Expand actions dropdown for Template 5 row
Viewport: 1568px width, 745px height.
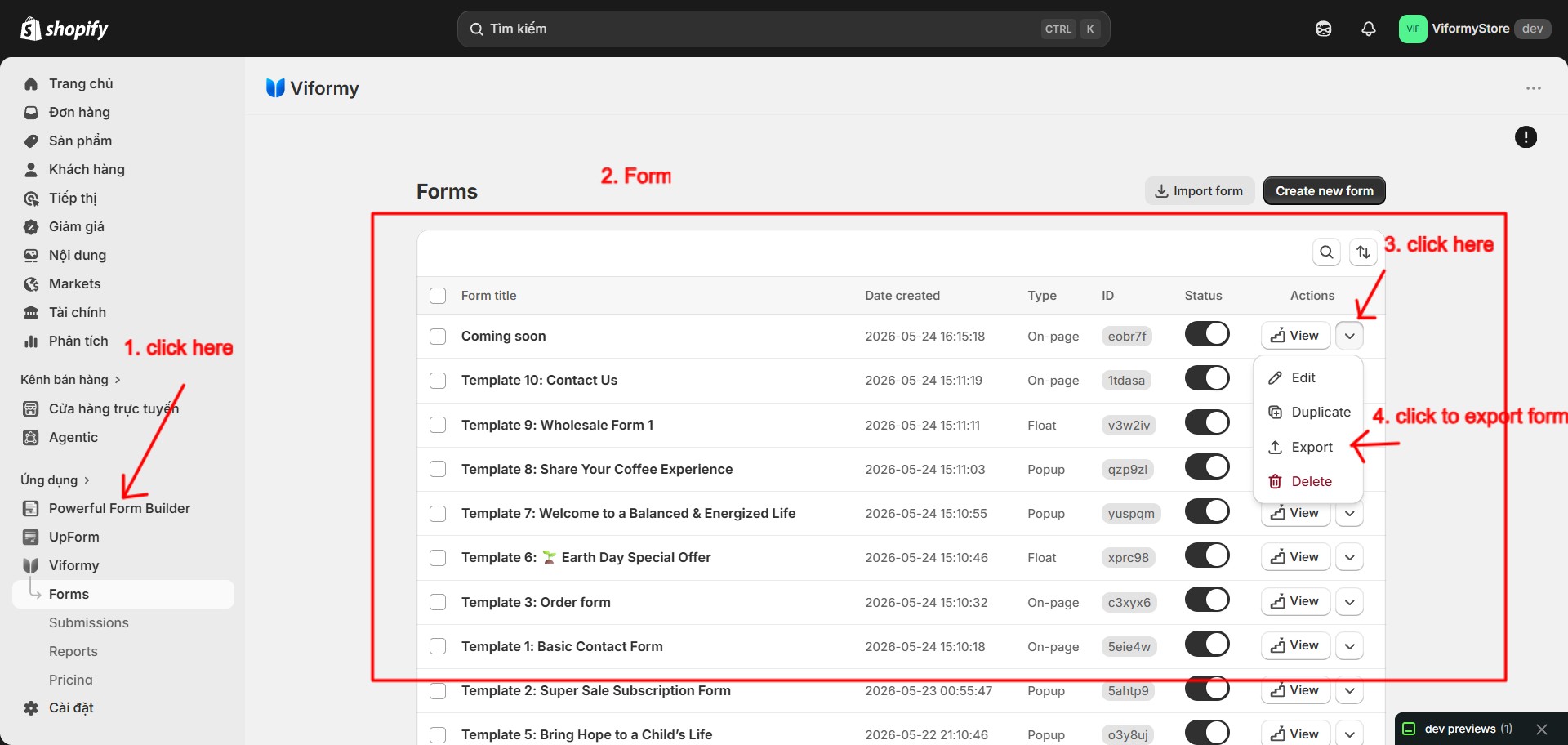click(1350, 734)
